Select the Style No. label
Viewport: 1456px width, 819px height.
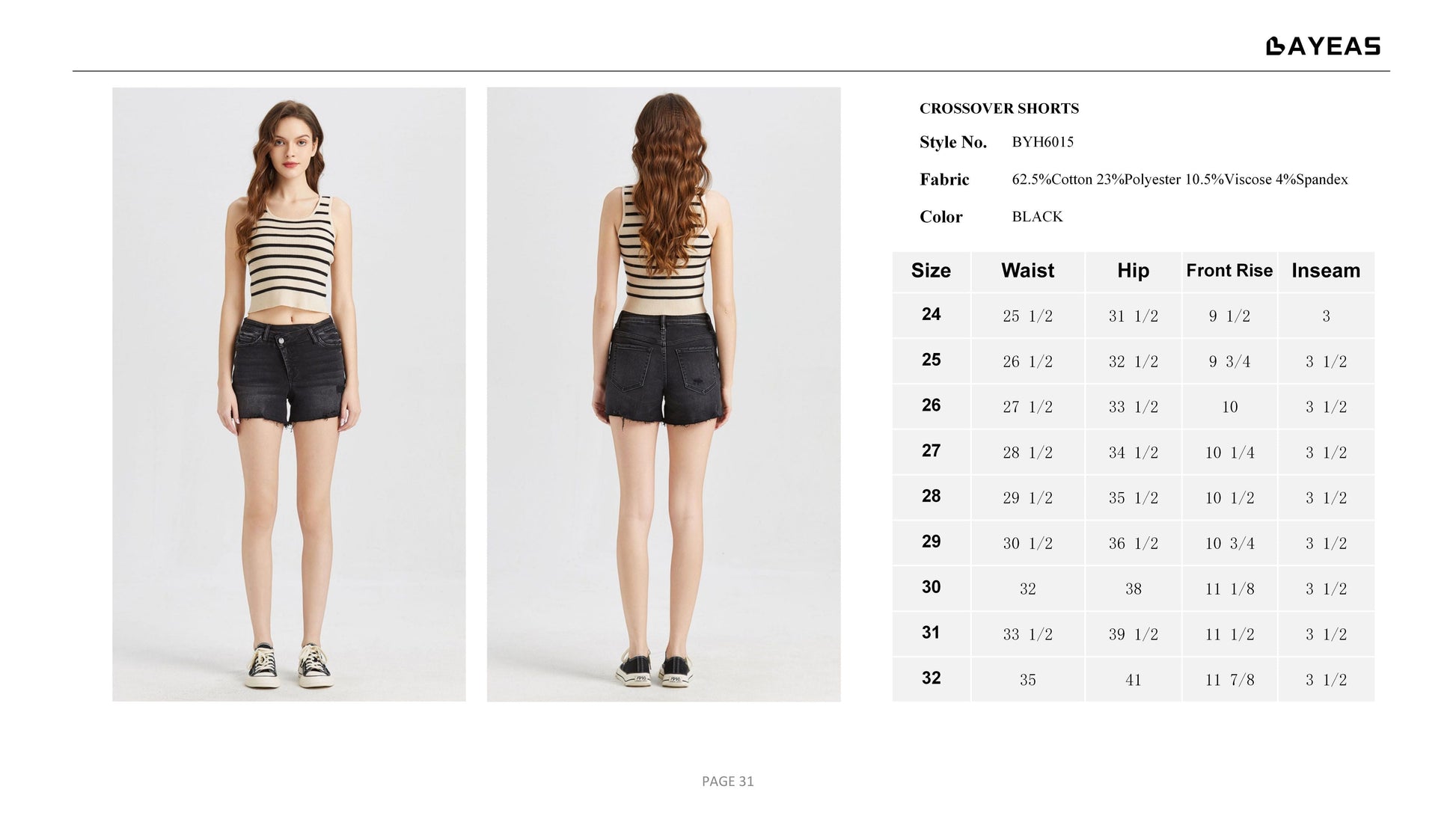pyautogui.click(x=953, y=142)
